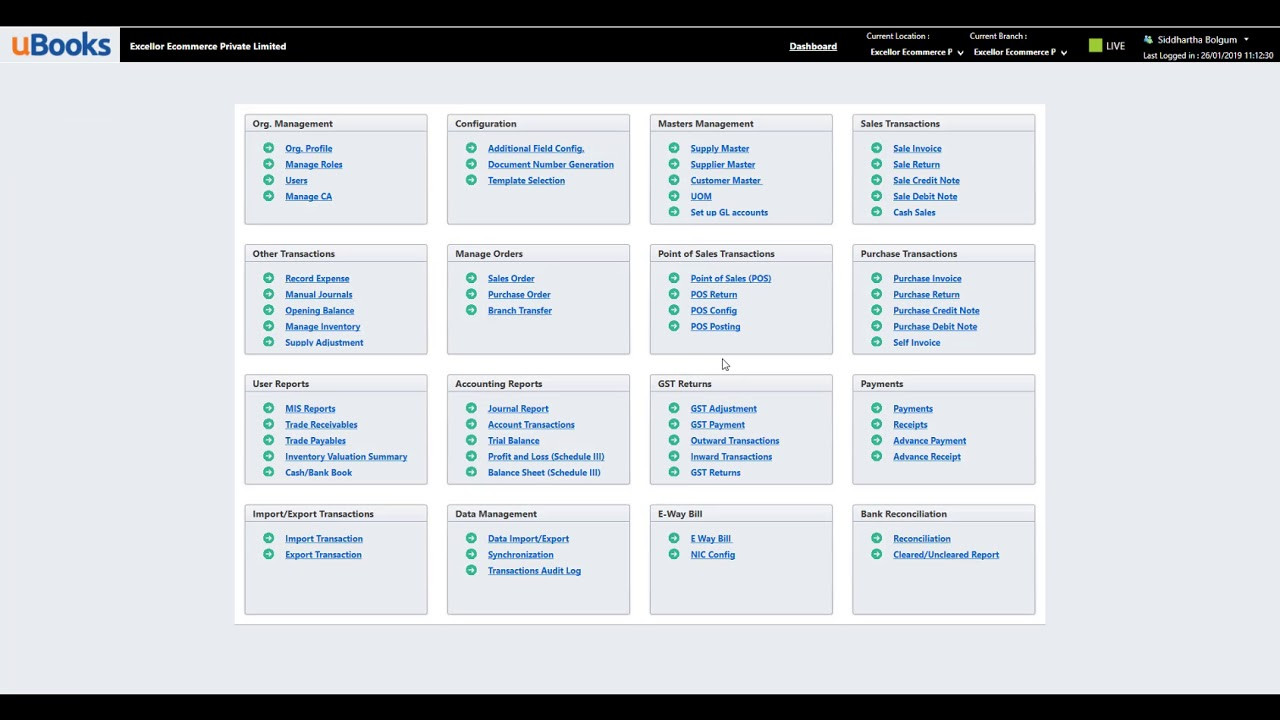
Task: Open the Sale Return link
Action: [916, 164]
